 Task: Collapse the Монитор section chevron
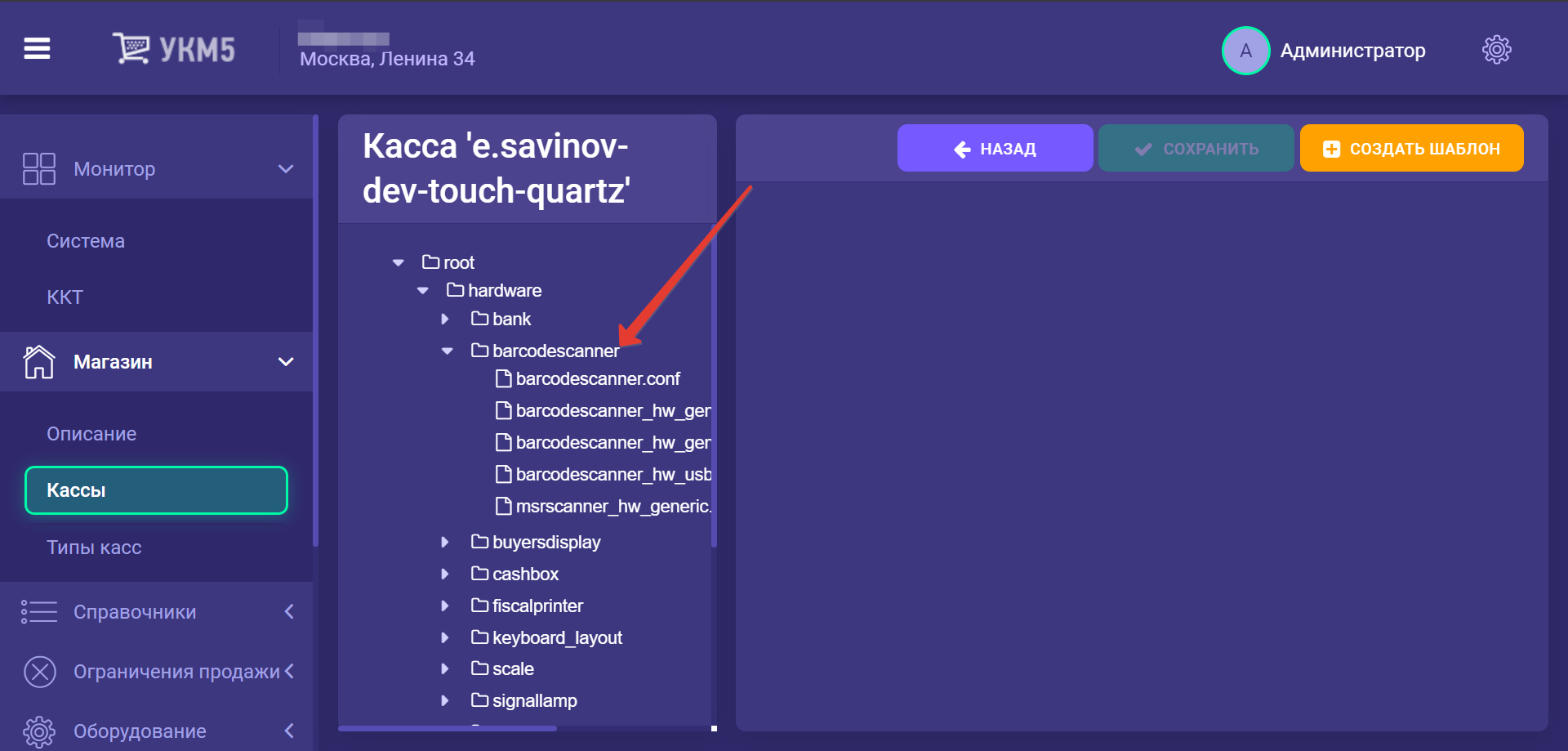pyautogui.click(x=286, y=169)
